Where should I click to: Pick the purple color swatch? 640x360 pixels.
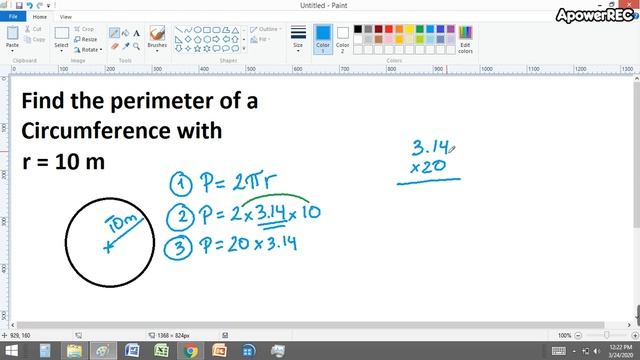point(451,29)
